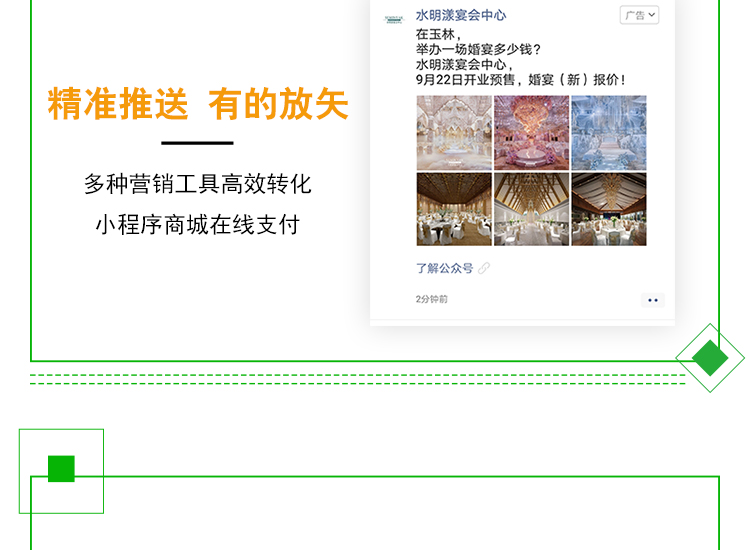Viewport: 750px width, 550px height.
Task: Click the 多种营销工具高效转化 text line
Action: (x=198, y=184)
